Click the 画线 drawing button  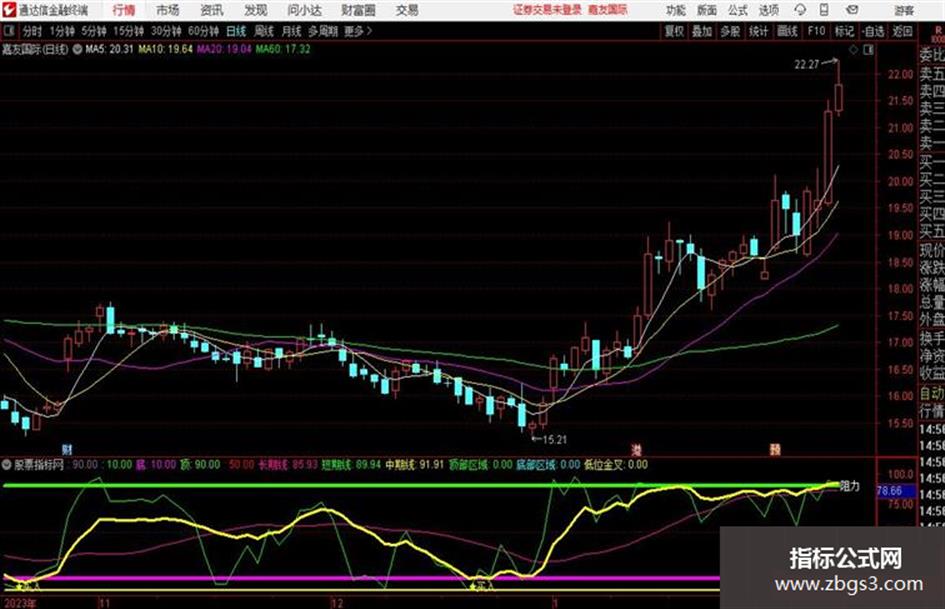click(x=787, y=31)
